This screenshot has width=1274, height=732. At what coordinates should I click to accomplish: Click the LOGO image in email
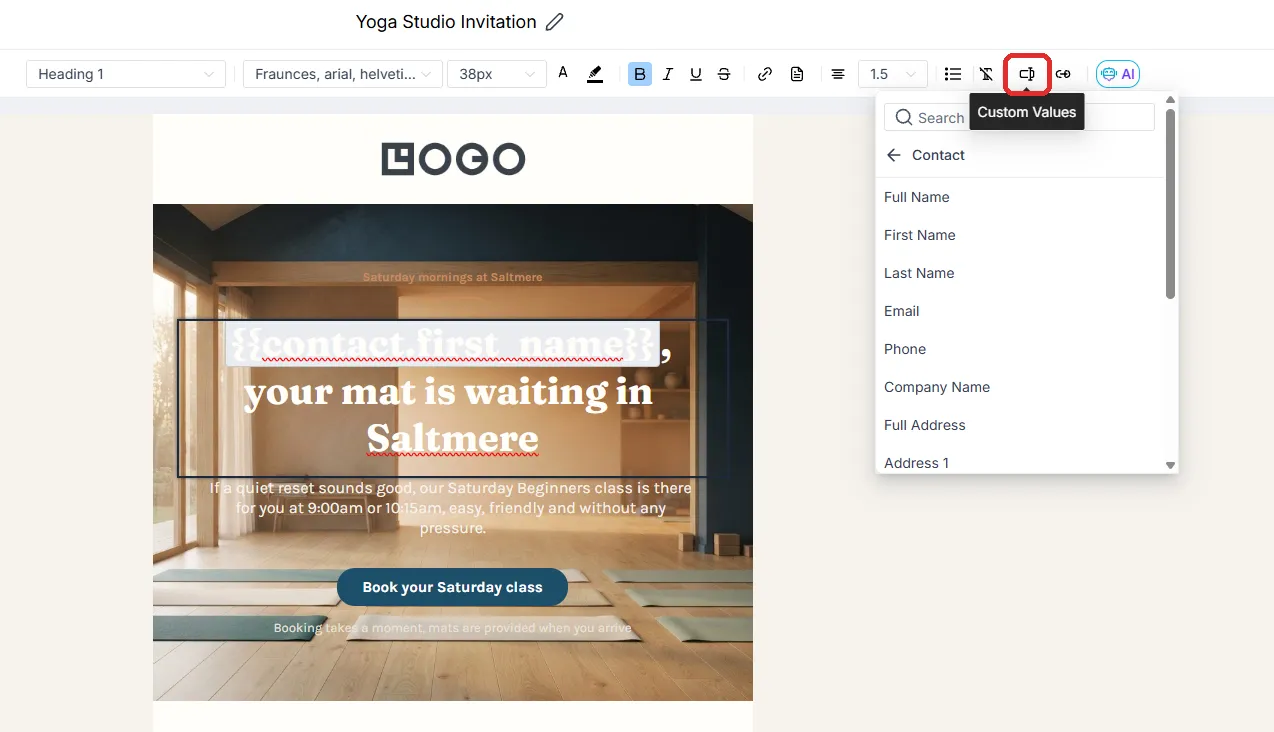[453, 159]
